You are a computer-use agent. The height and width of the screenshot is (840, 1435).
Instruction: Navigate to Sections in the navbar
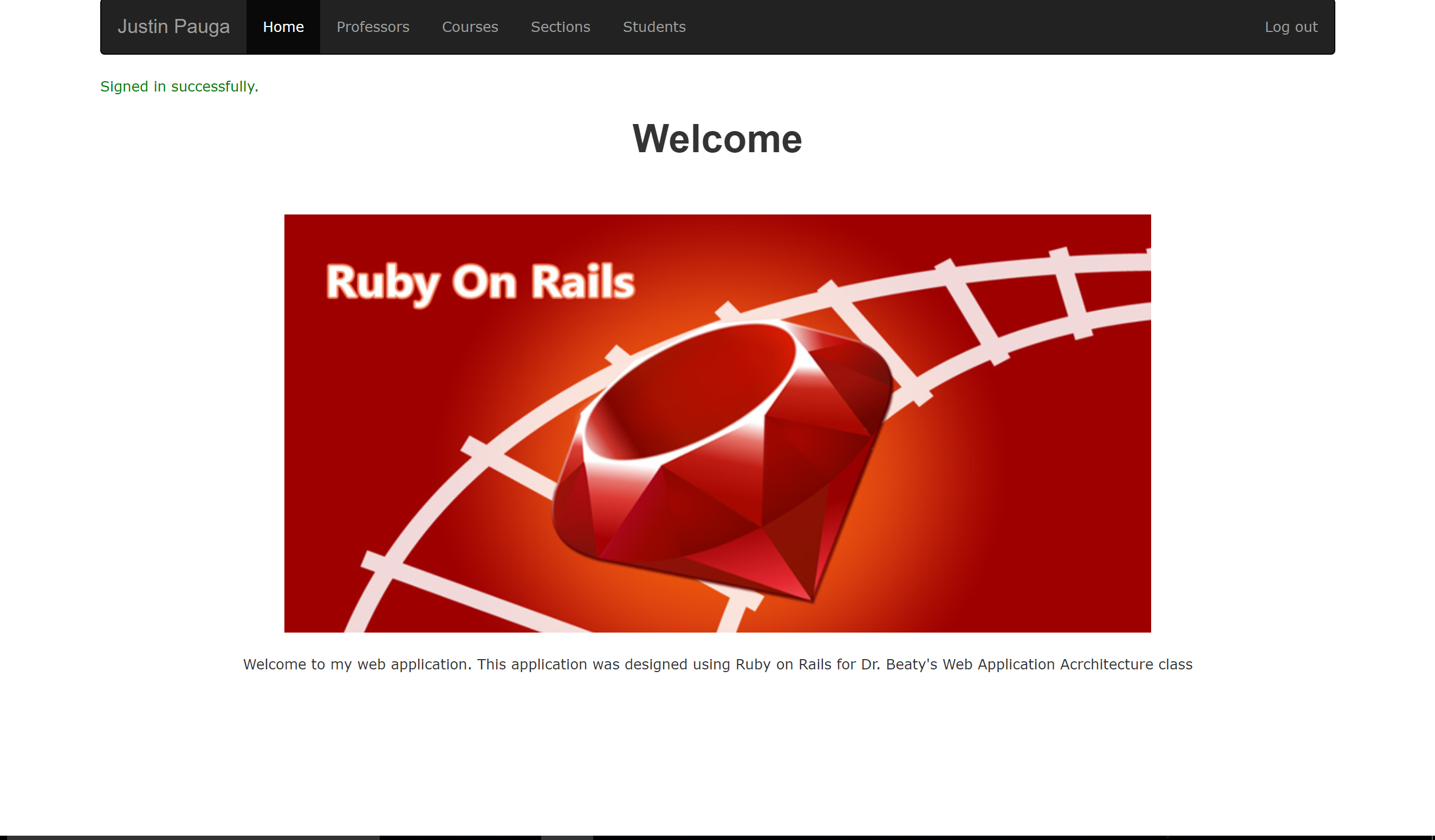tap(560, 27)
